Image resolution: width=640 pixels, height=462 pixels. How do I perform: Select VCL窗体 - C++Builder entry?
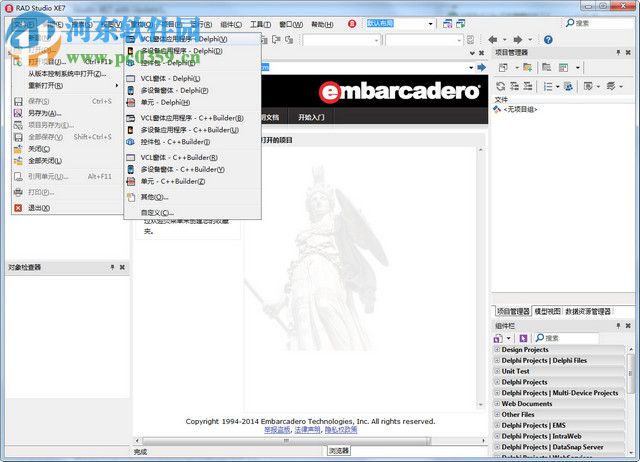coord(192,158)
